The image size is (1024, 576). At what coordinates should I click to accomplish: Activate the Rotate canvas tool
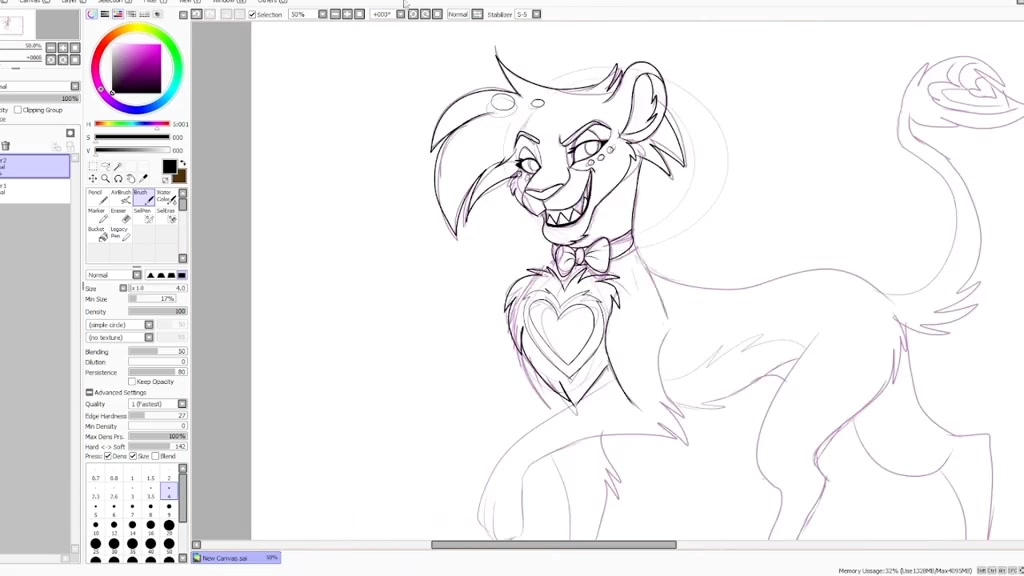pos(118,178)
